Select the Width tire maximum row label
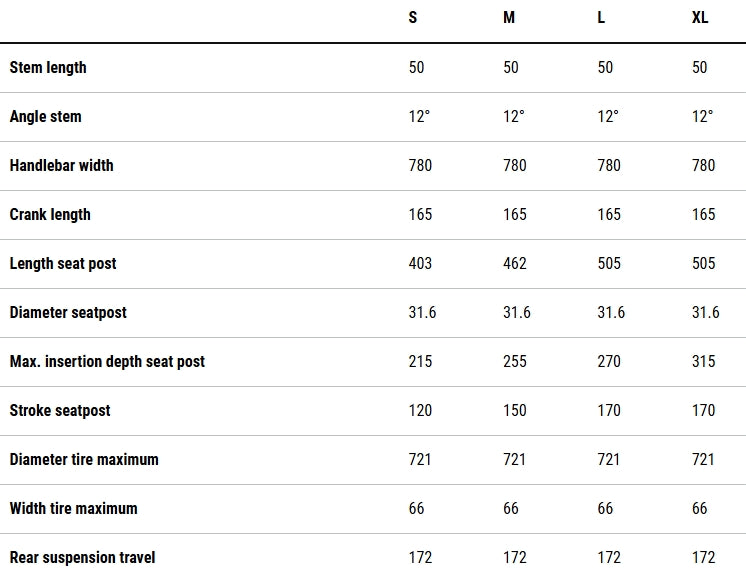 pos(73,508)
